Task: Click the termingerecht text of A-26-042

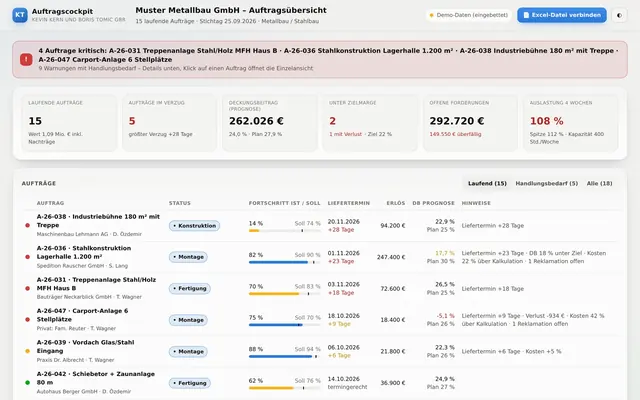Action: click(347, 387)
